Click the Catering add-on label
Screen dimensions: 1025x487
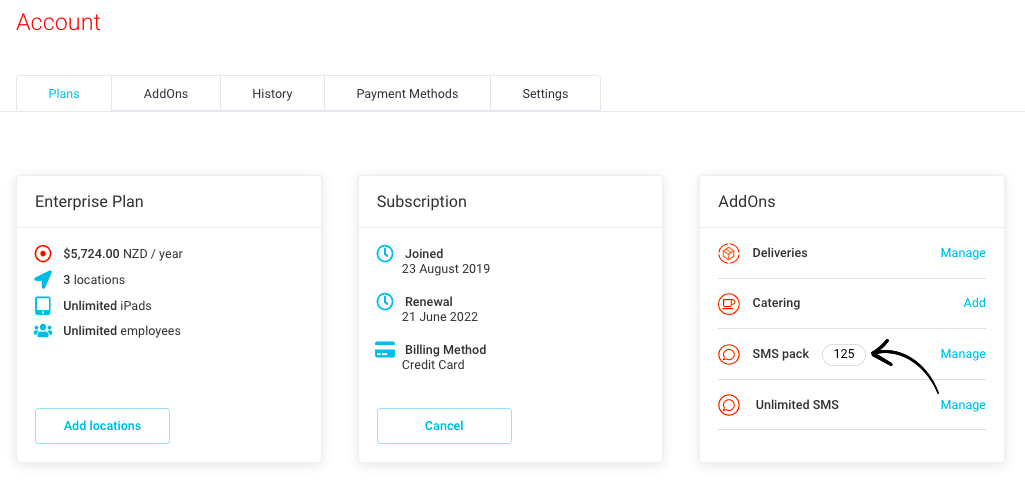(x=776, y=303)
